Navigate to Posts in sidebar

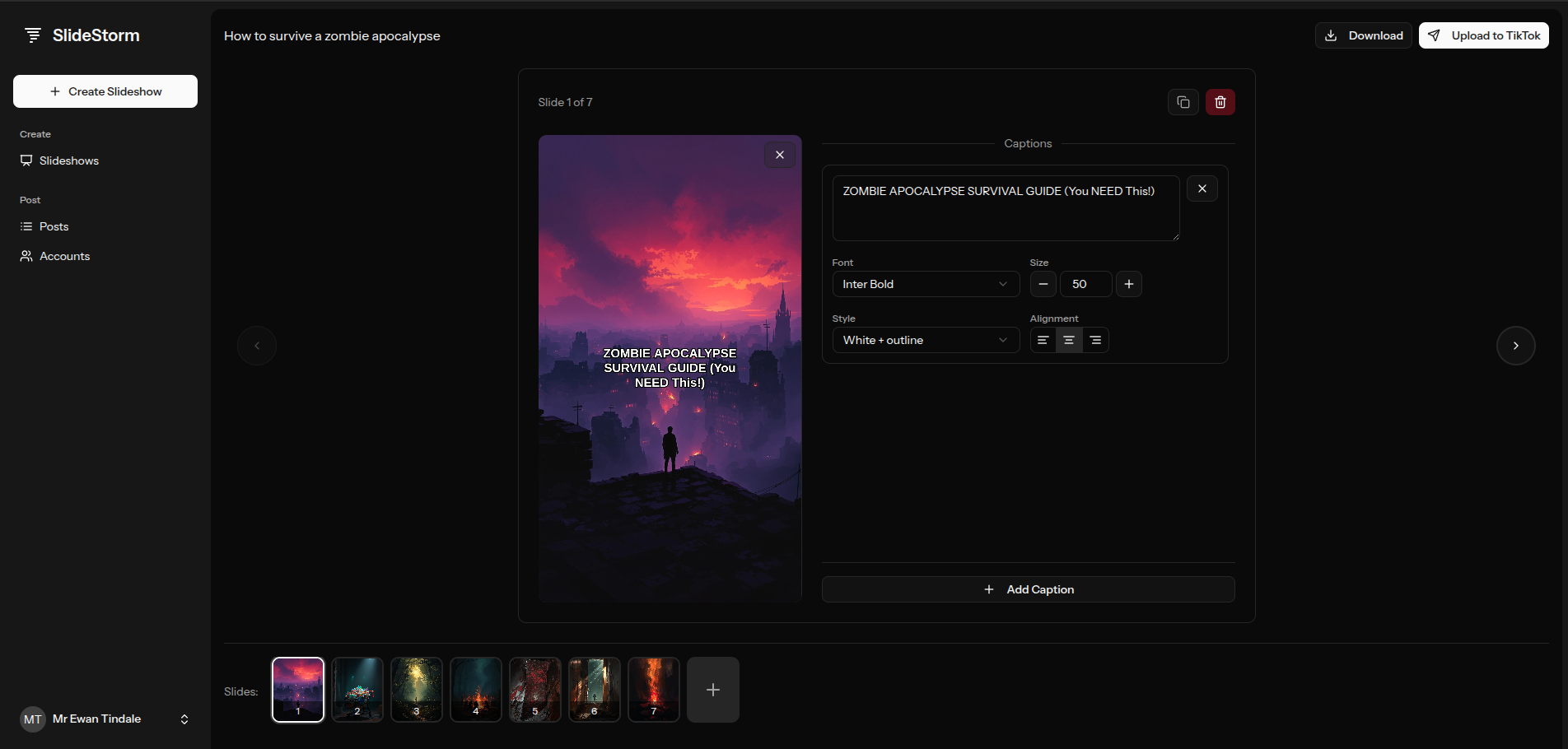click(x=54, y=226)
